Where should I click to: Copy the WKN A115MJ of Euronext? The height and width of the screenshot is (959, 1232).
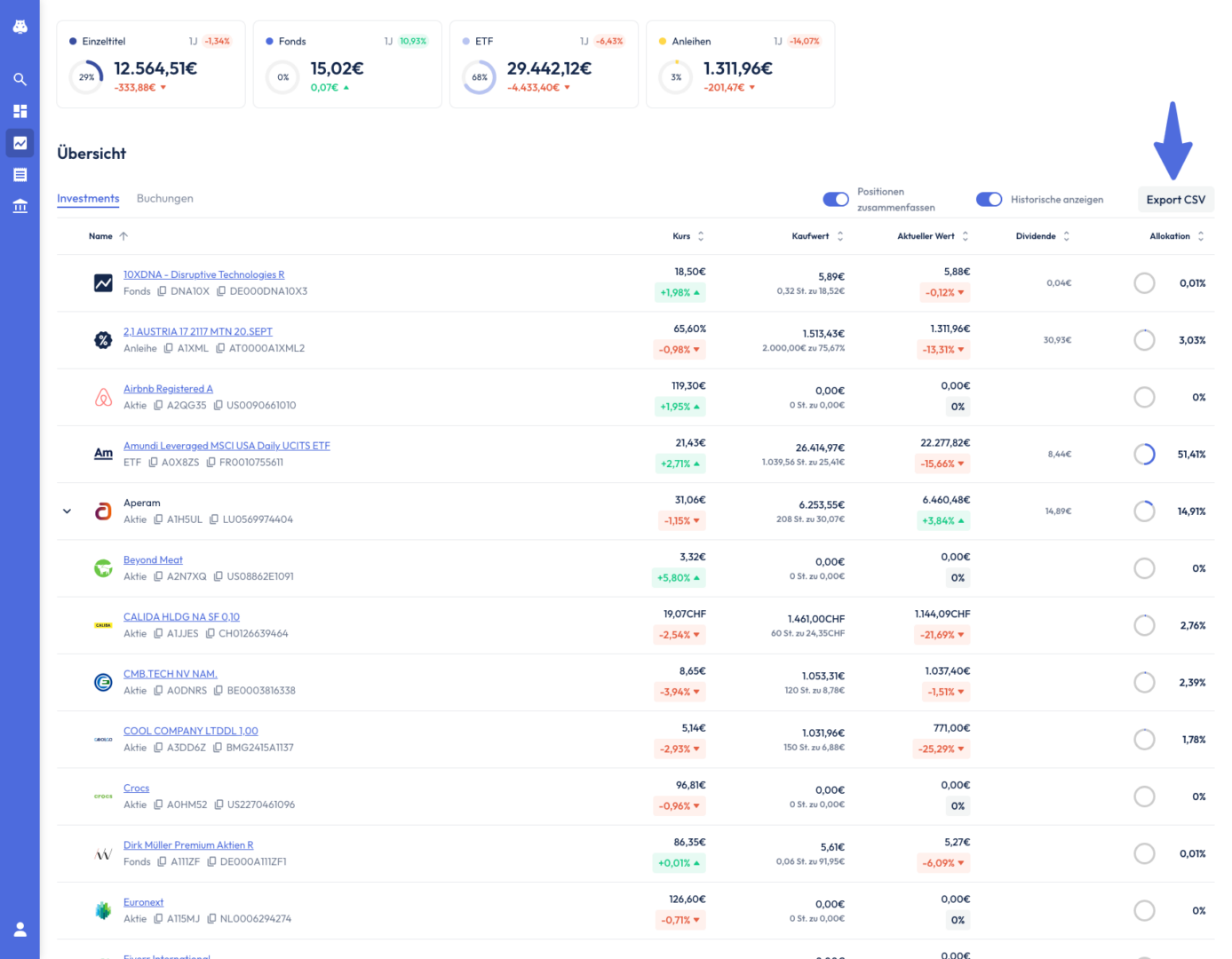point(158,918)
